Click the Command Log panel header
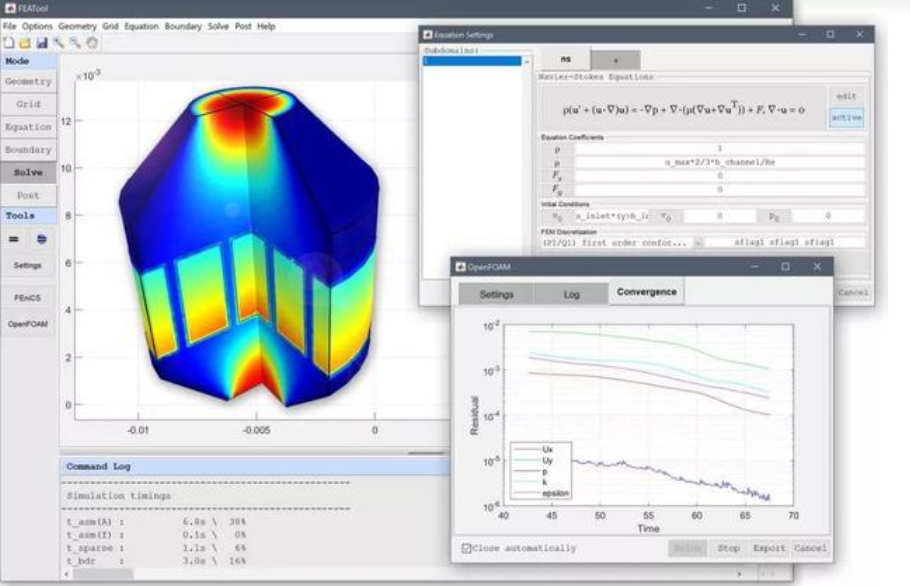The height and width of the screenshot is (586, 910). click(x=255, y=466)
